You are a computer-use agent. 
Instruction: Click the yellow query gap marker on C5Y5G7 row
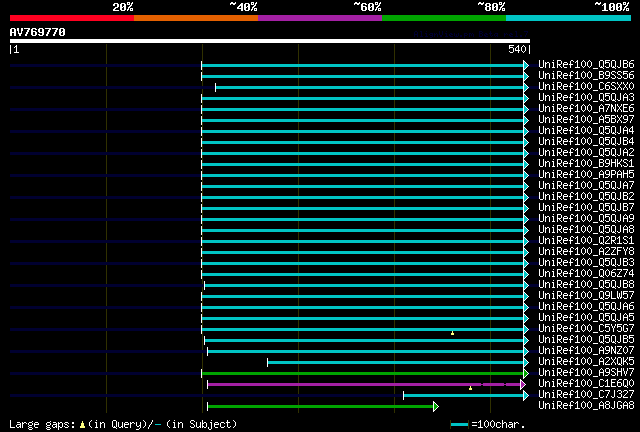pos(452,333)
